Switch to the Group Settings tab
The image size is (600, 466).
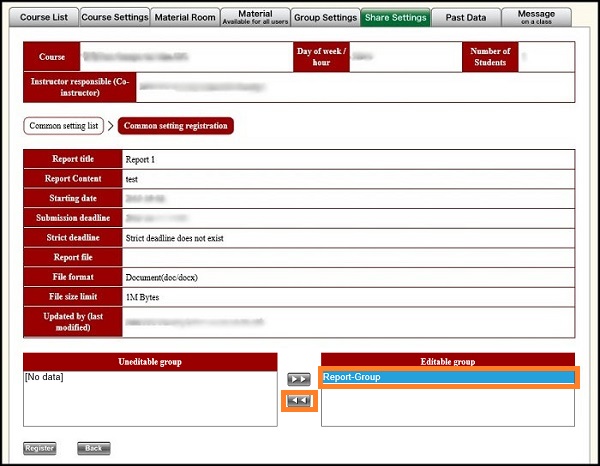tap(326, 17)
